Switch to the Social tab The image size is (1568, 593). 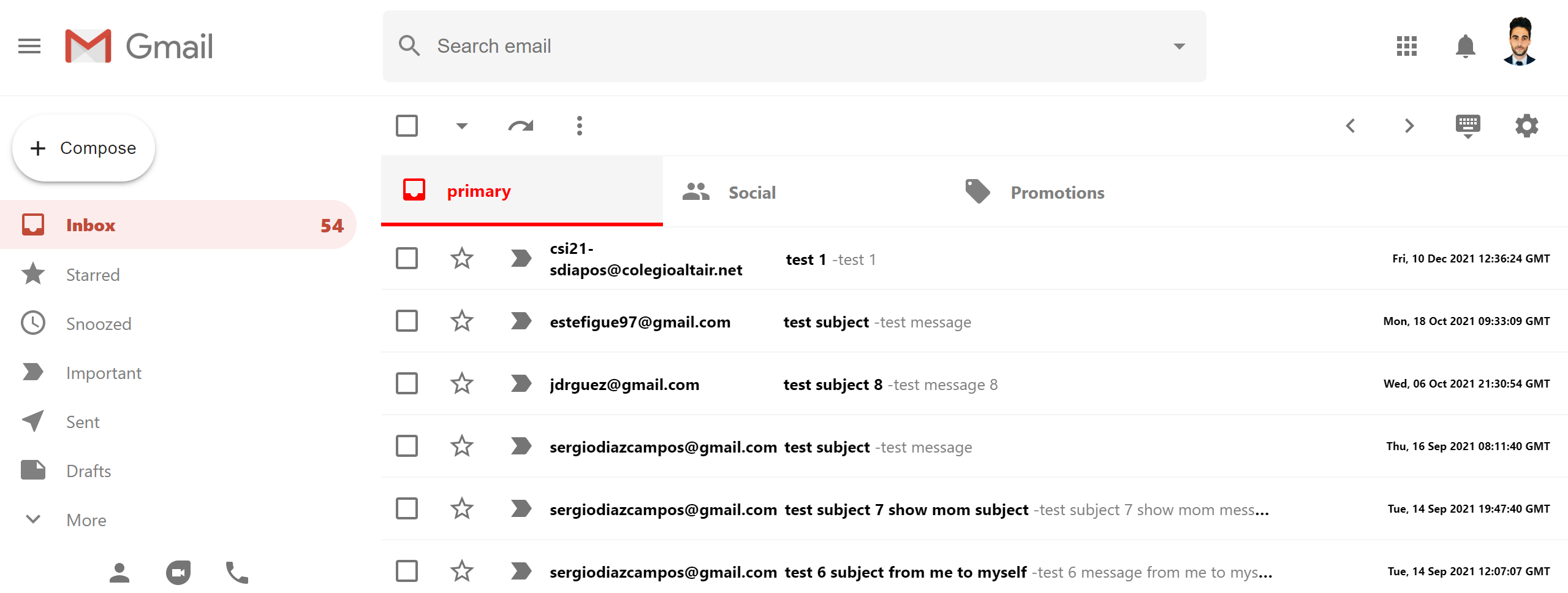click(751, 193)
